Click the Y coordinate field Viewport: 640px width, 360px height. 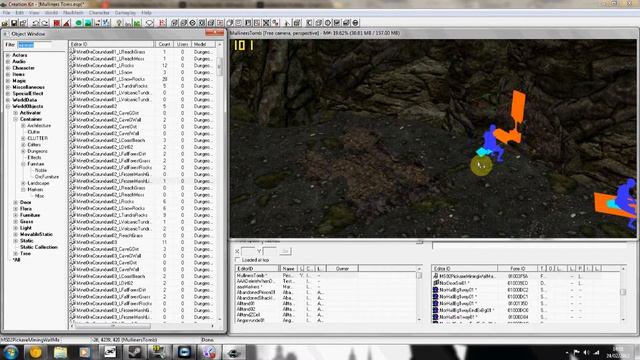point(270,251)
